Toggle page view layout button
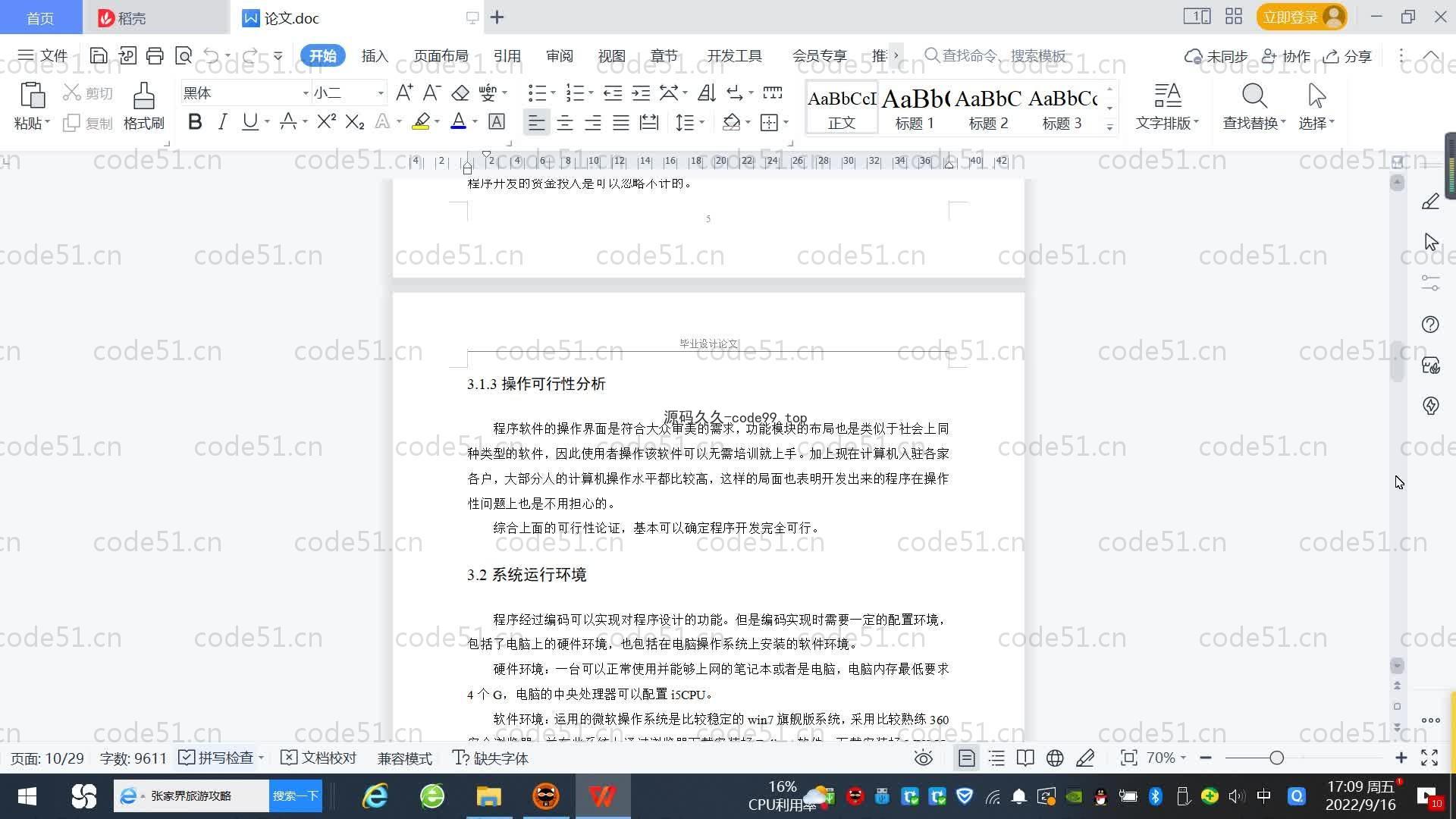The image size is (1456, 819). coord(967,758)
